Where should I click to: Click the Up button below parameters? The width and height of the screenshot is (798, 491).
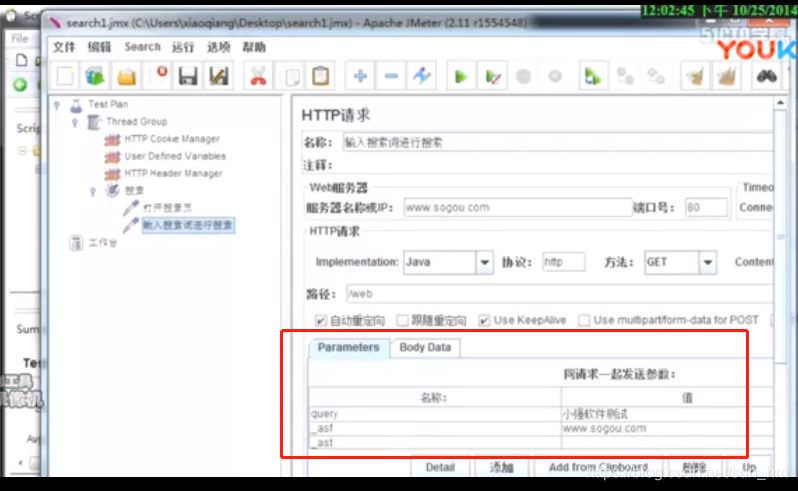pyautogui.click(x=749, y=467)
